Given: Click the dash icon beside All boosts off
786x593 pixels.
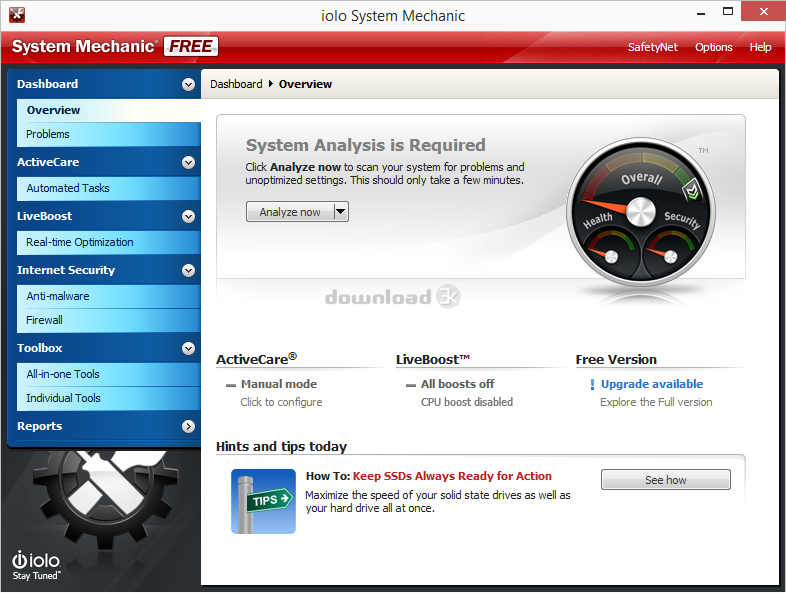Looking at the screenshot, I should 411,385.
